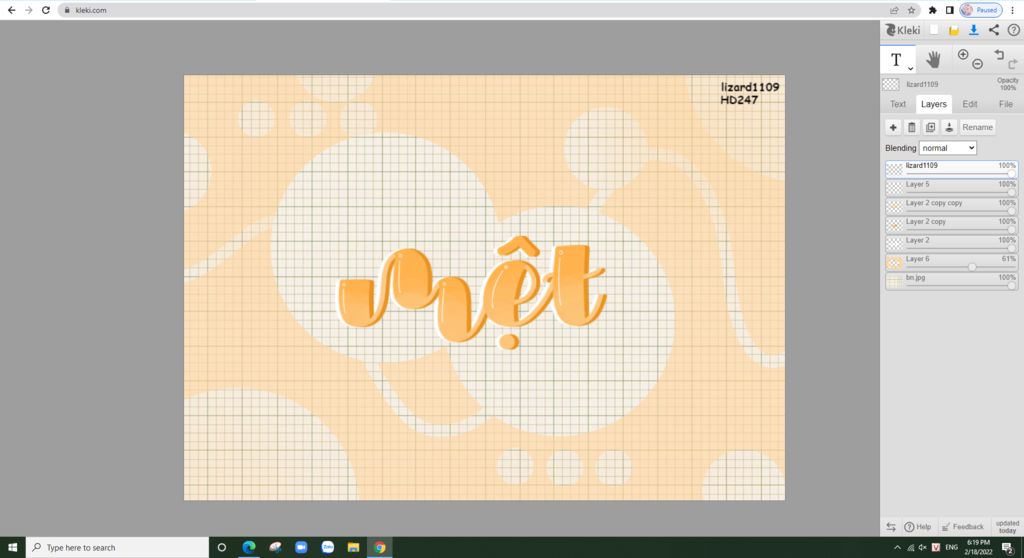This screenshot has width=1024, height=558.
Task: Click the Kleki logo
Action: 903,30
